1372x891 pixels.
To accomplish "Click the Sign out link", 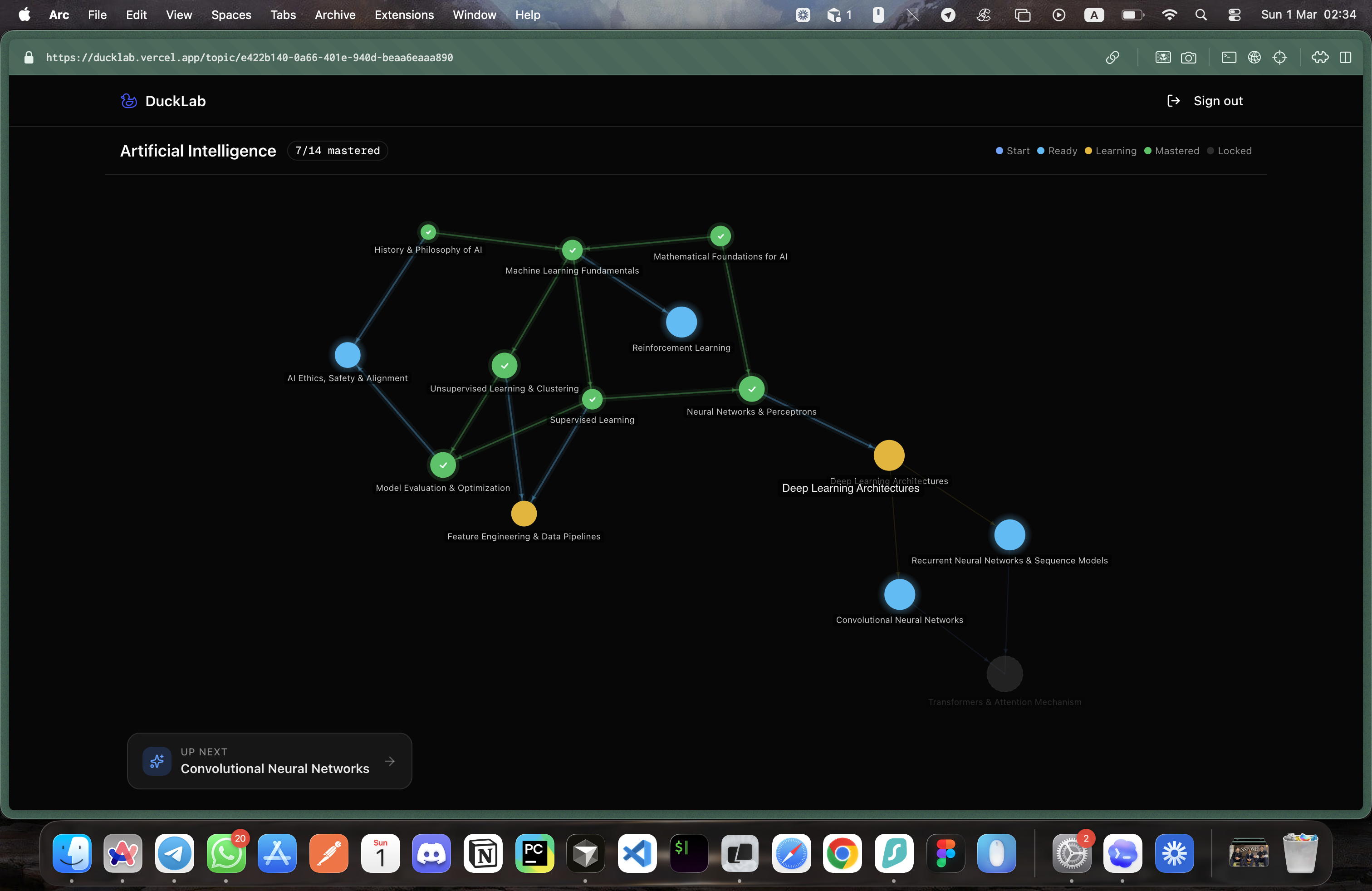I will coord(1217,101).
